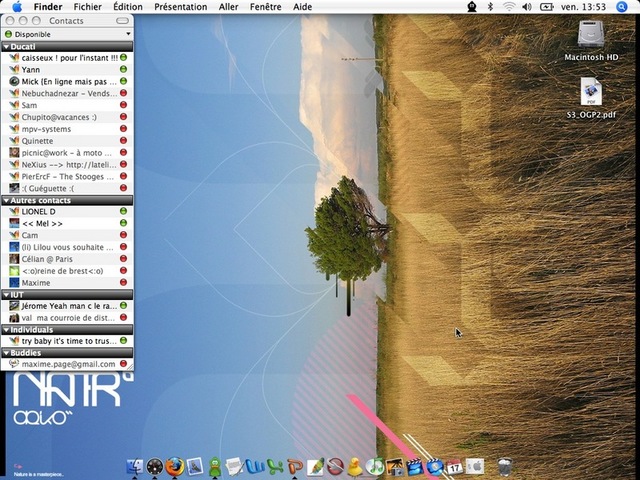
Task: Click the Wi-Fi AirPort status icon
Action: [x=509, y=7]
